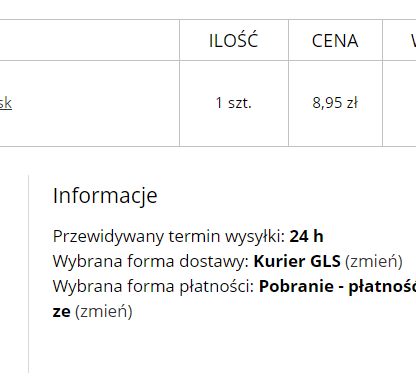This screenshot has height=377, width=416.
Task: Click the "1 szt." quantity cell
Action: [x=234, y=103]
